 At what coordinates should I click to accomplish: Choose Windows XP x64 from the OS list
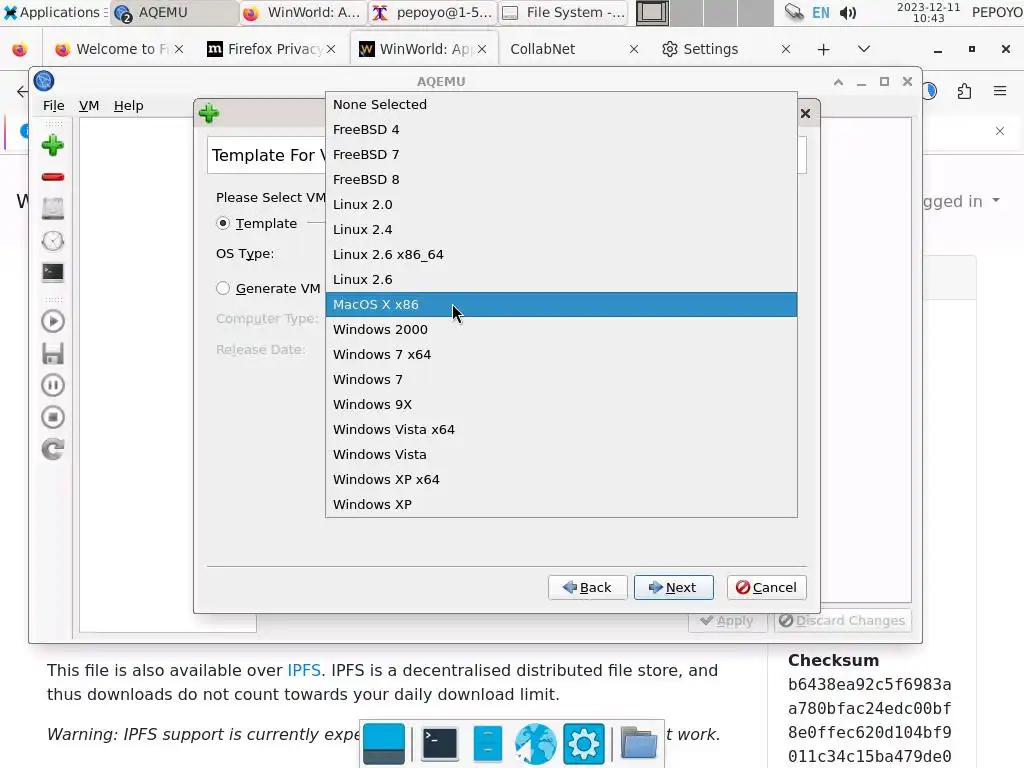pos(562,479)
